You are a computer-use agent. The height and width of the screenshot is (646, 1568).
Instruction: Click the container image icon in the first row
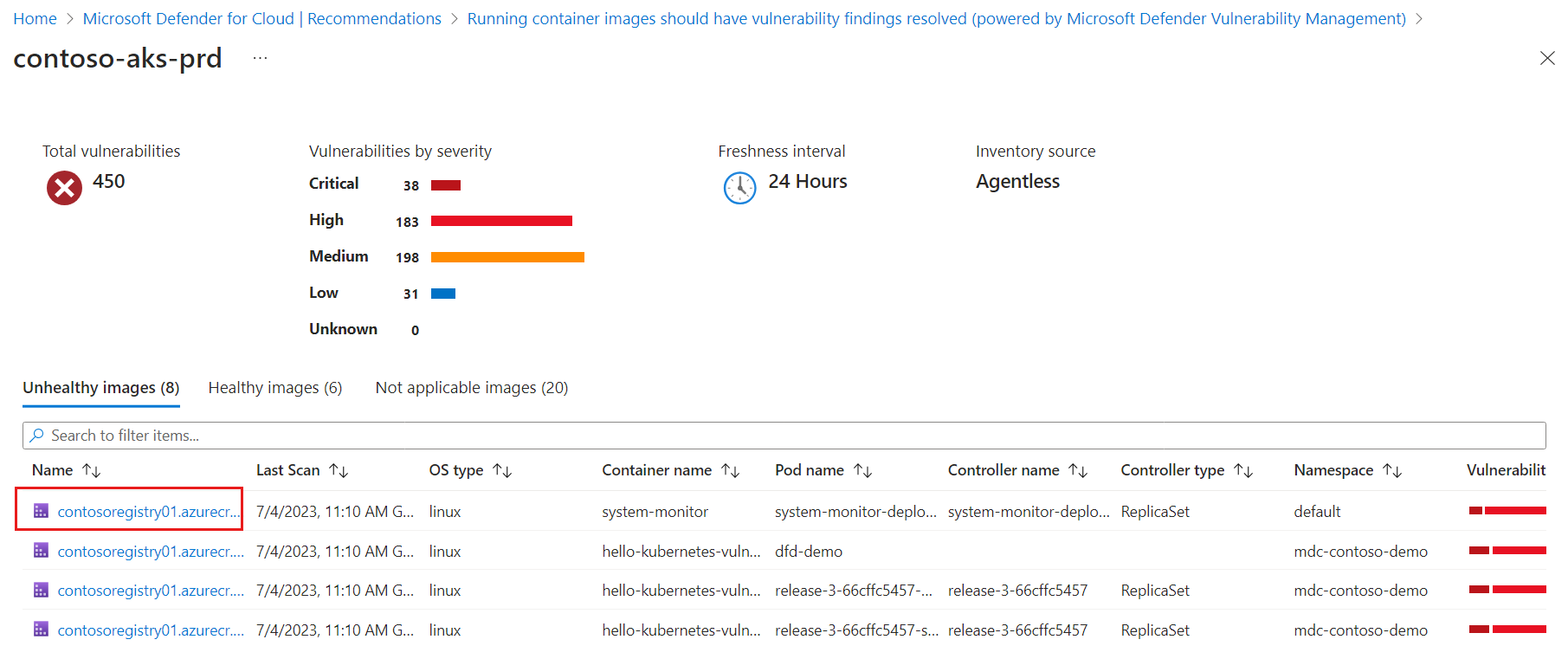(x=41, y=511)
